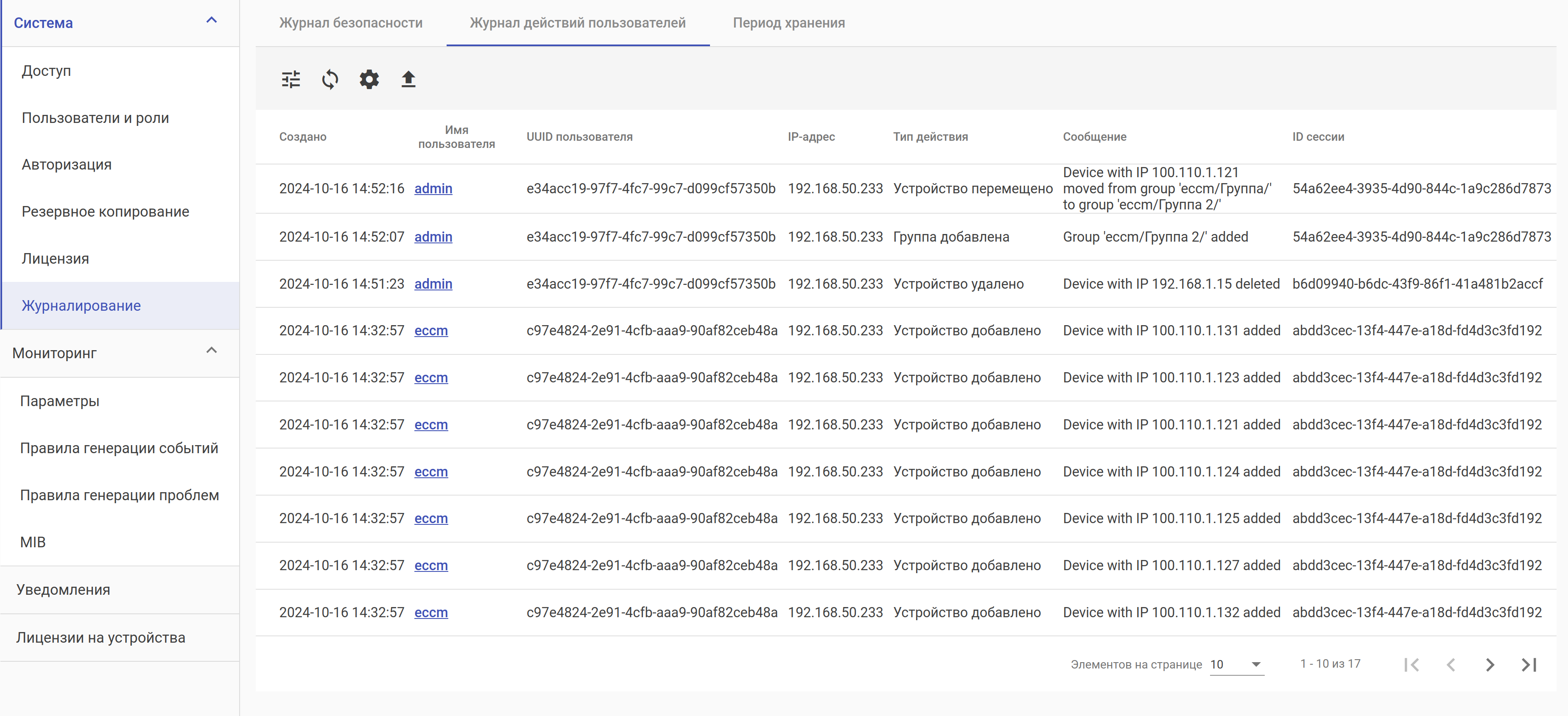This screenshot has height=716, width=1568.
Task: Click the refresh log icon
Action: [330, 79]
